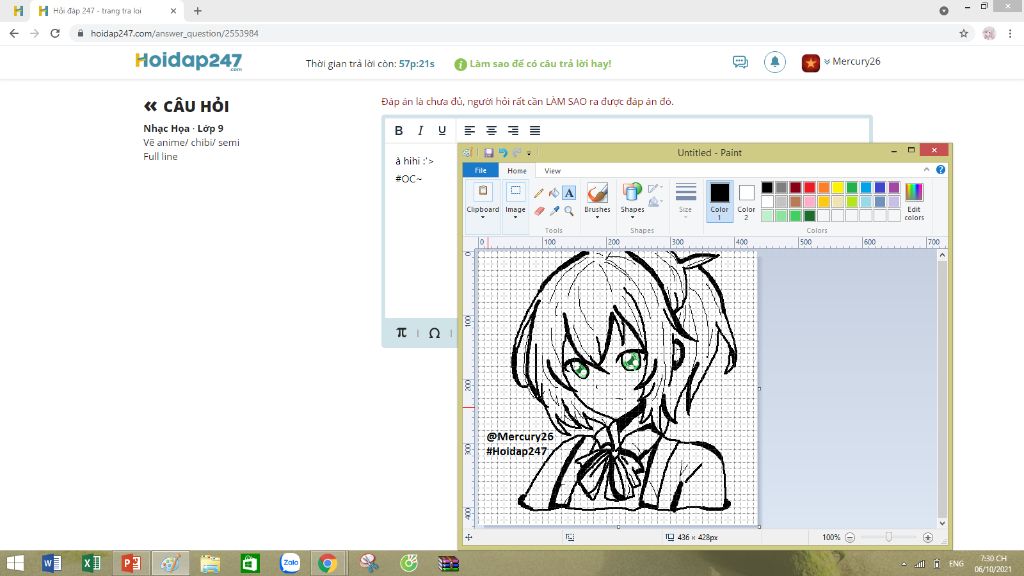Open Paint Help question mark icon

click(940, 170)
